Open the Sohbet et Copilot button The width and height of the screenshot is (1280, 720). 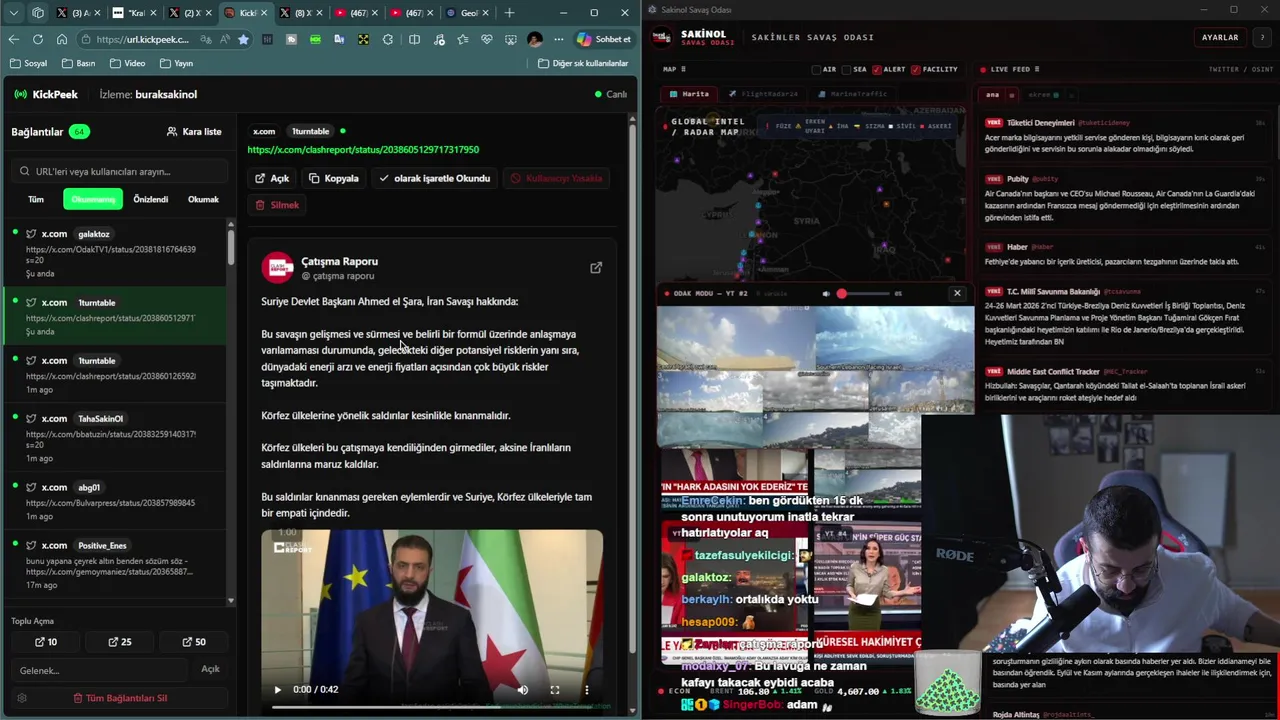pos(603,39)
